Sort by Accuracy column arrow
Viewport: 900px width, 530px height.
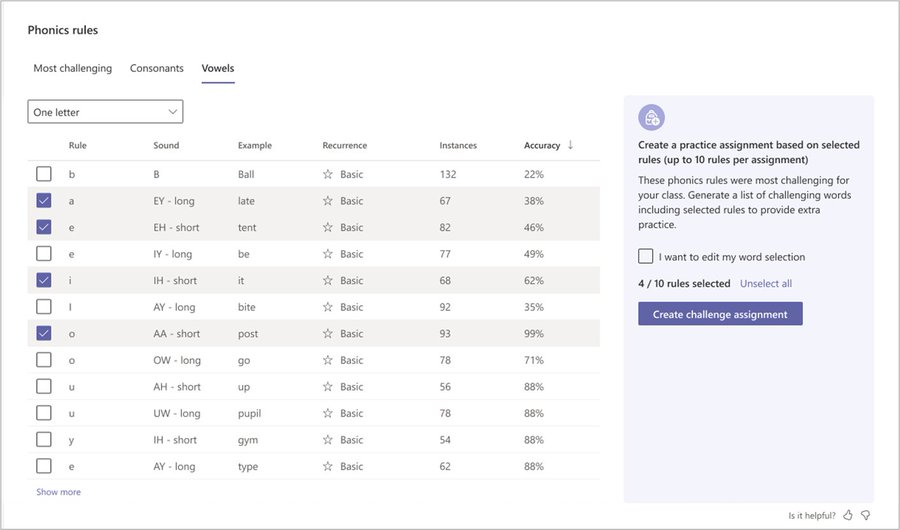[570, 145]
